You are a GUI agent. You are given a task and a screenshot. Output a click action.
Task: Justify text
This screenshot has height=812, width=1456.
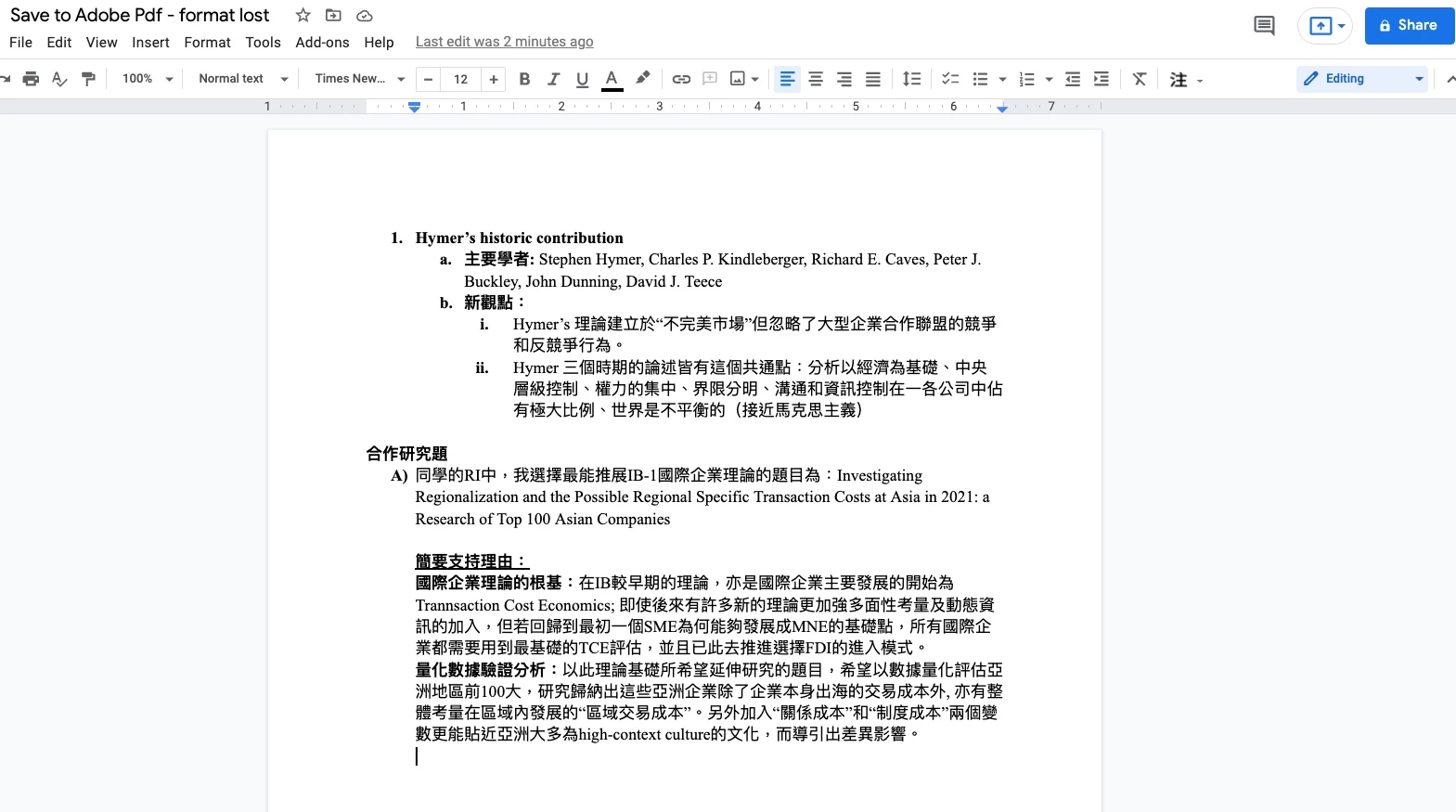click(x=873, y=79)
